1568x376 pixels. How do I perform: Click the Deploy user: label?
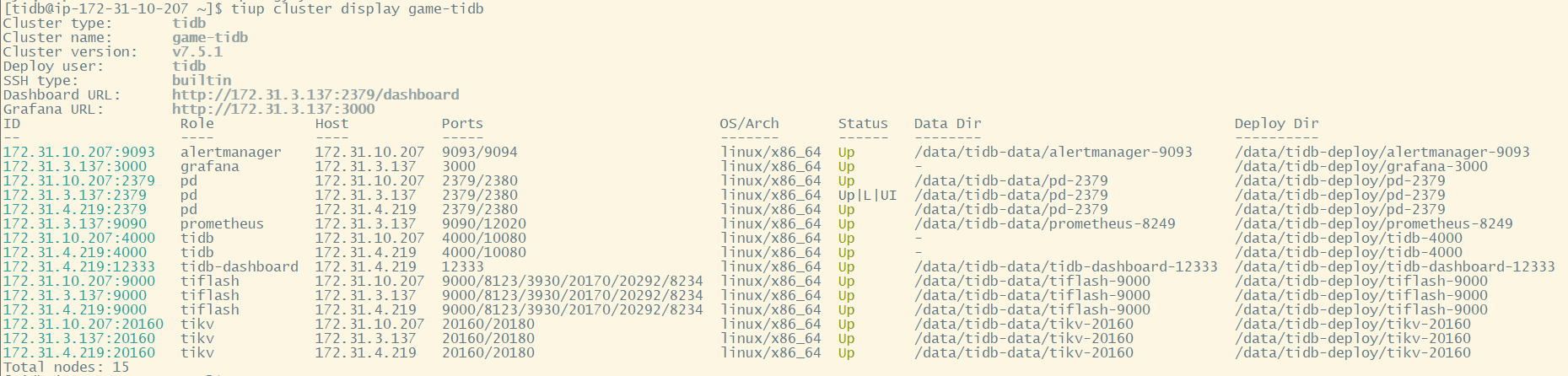coord(54,66)
